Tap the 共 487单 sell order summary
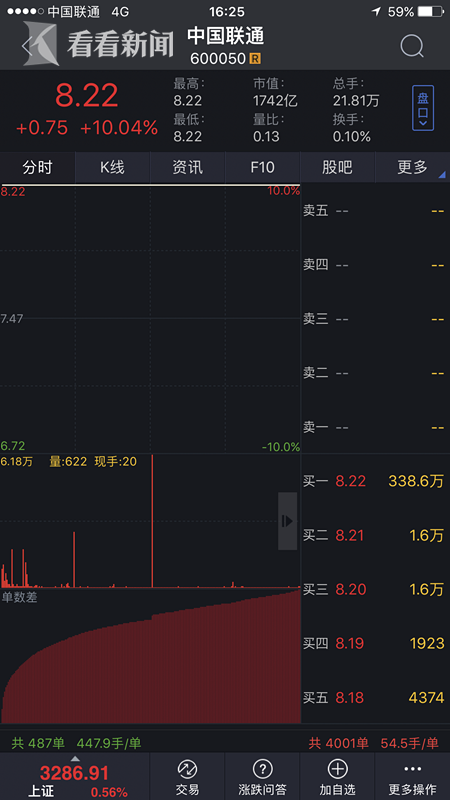The height and width of the screenshot is (800, 450). [x=38, y=743]
